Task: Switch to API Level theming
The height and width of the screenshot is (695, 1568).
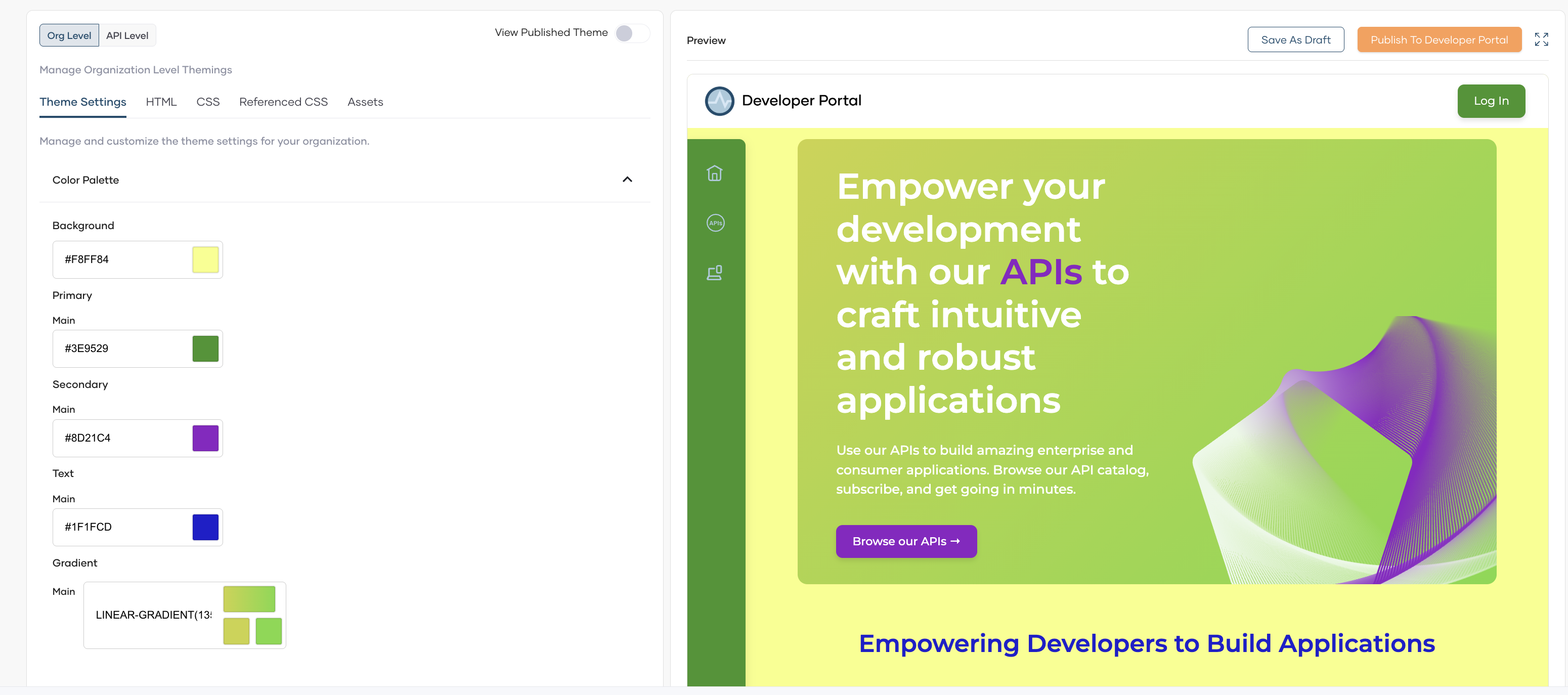Action: 126,35
